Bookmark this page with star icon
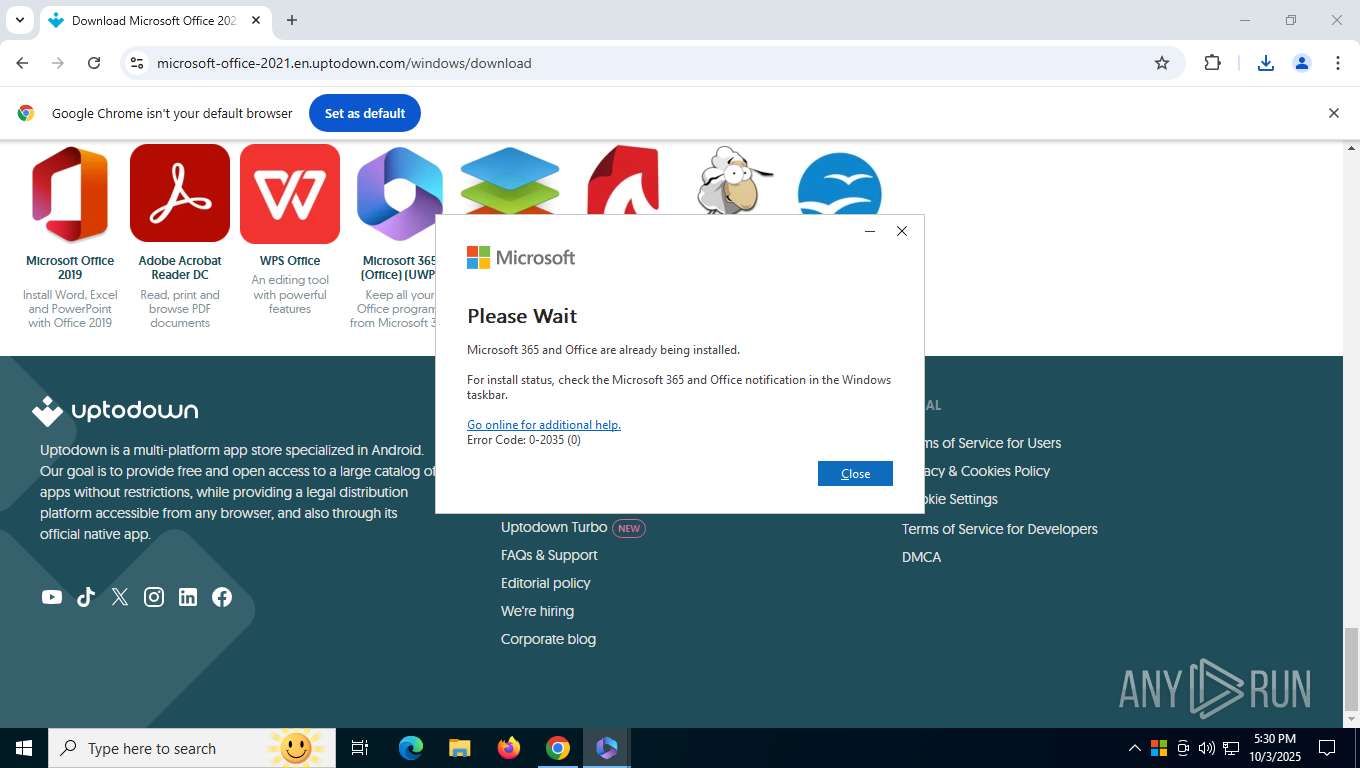Screen dimensions: 1360x768 click(1162, 63)
